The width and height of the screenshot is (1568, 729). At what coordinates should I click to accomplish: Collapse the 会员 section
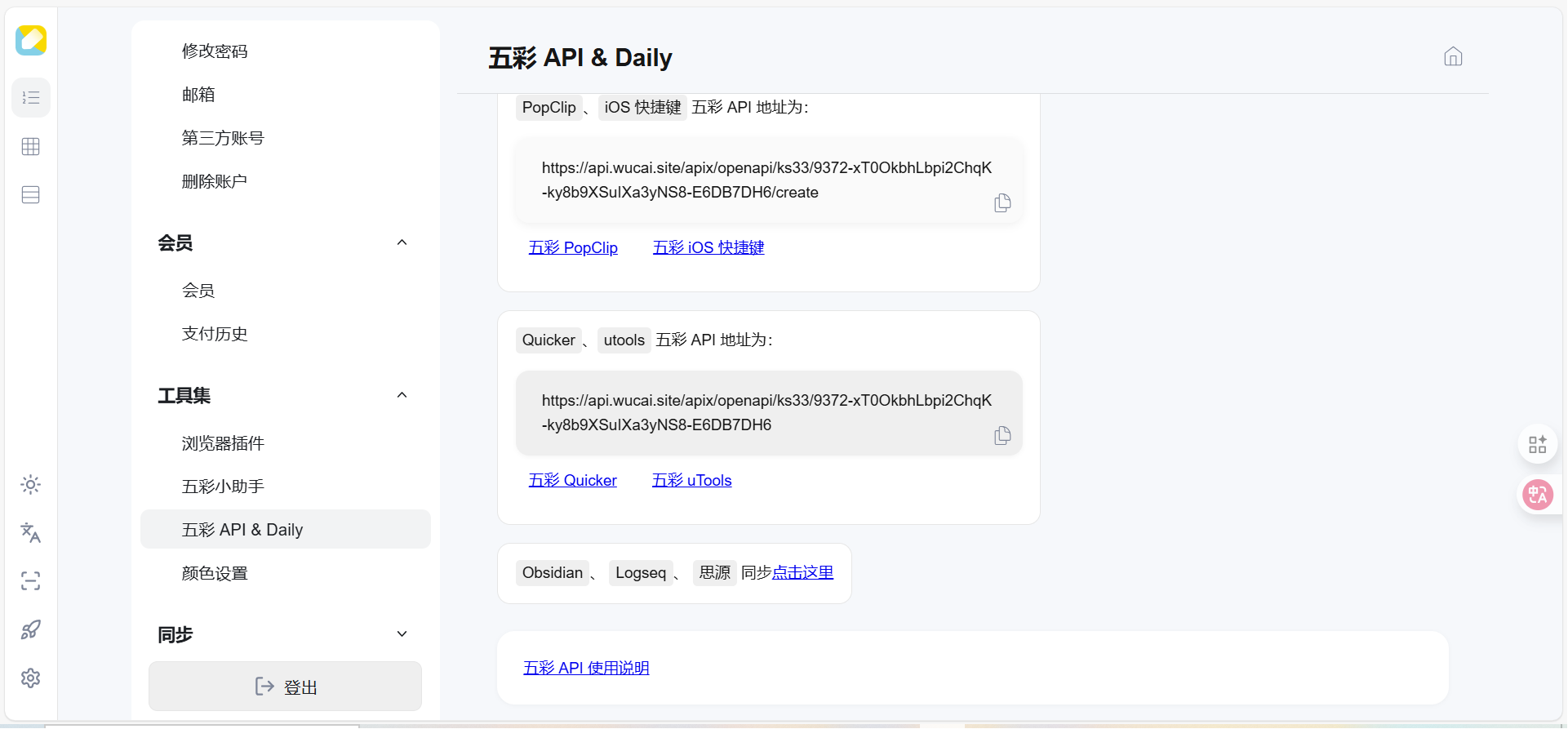tap(402, 242)
